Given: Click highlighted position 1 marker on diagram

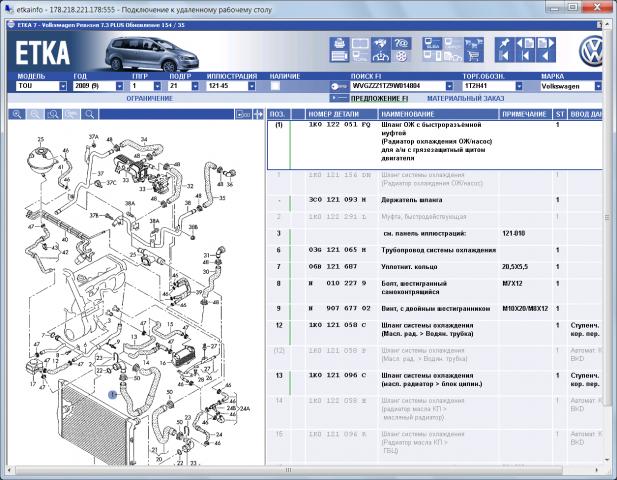Looking at the screenshot, I should coord(113,394).
